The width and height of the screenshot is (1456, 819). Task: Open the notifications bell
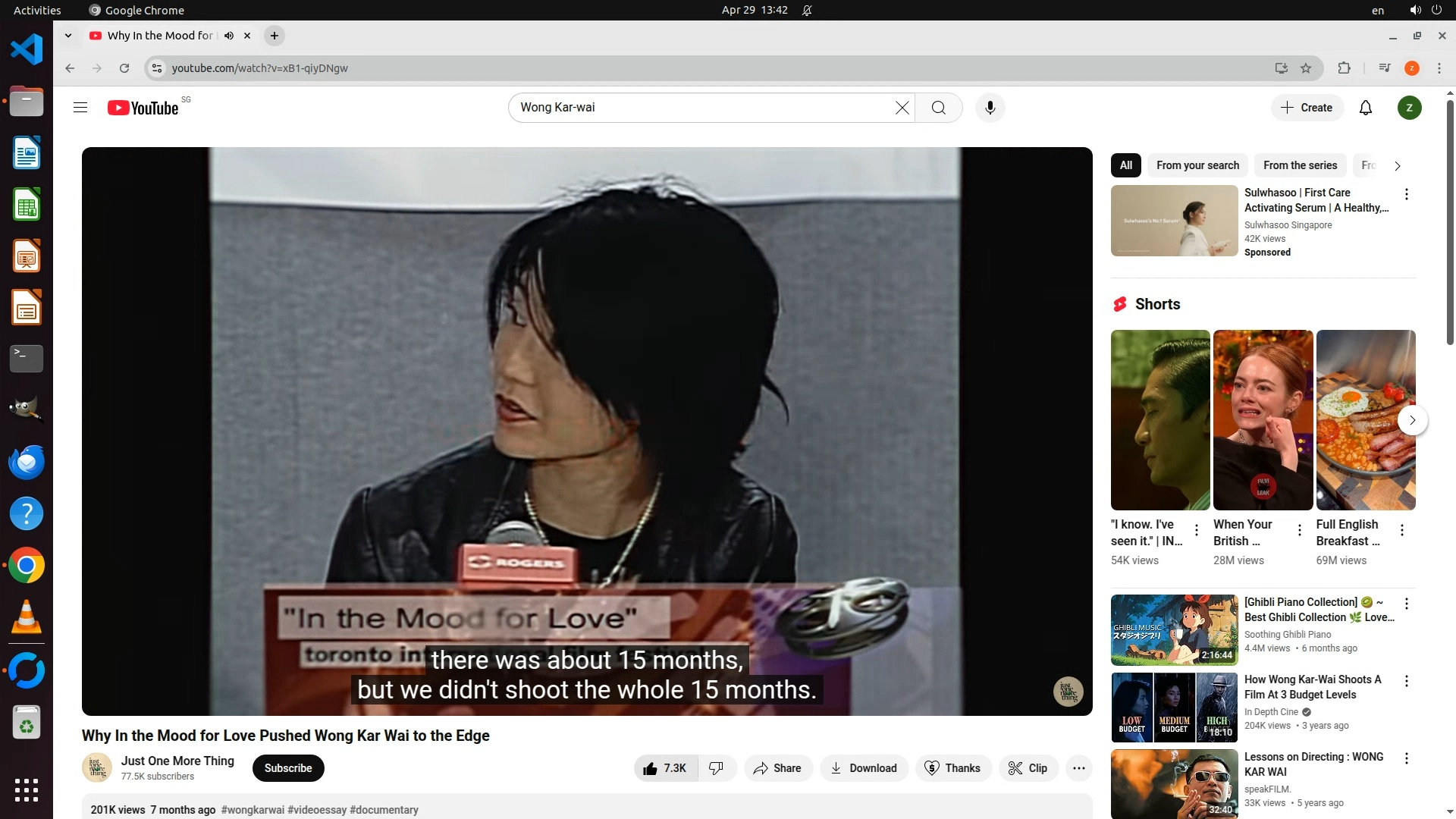click(1365, 108)
